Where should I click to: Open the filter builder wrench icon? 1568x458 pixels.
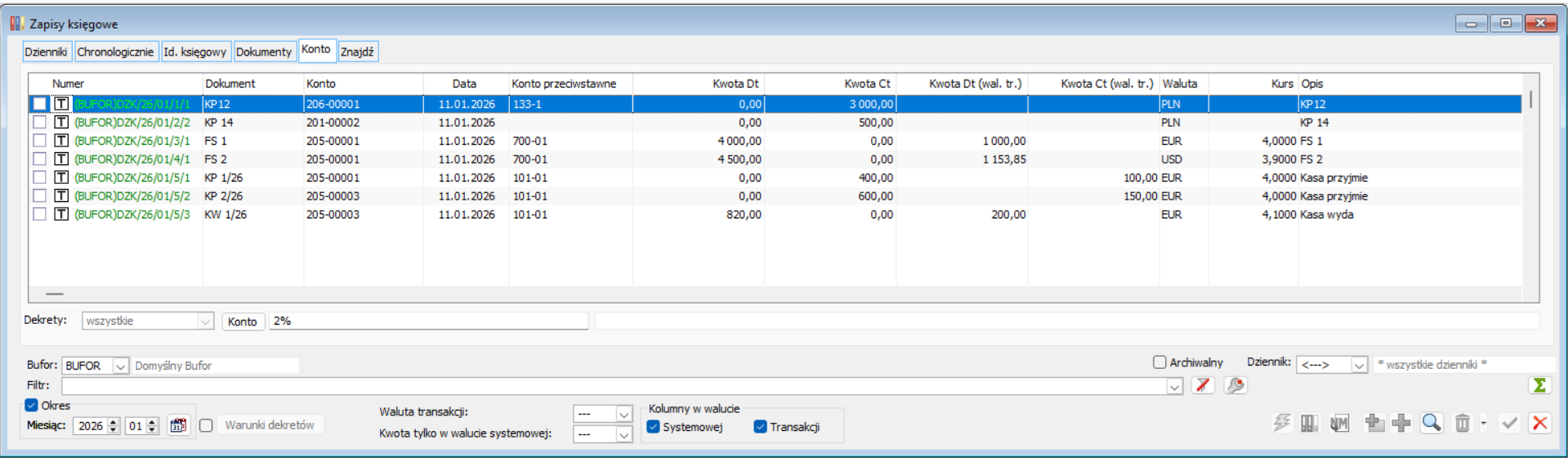point(1235,385)
